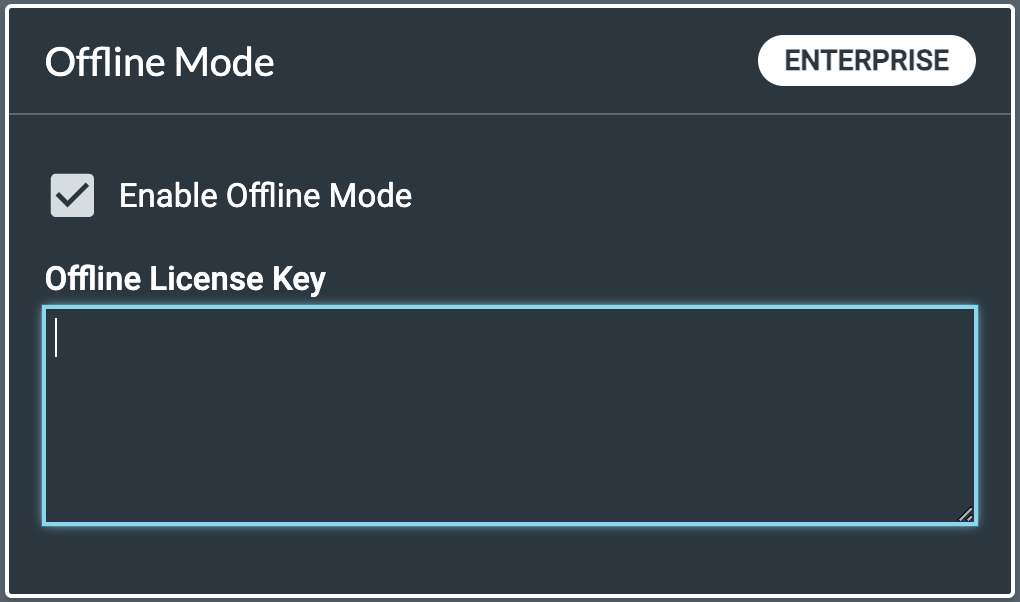
Task: Grab the text area resize handle
Action: click(x=965, y=514)
